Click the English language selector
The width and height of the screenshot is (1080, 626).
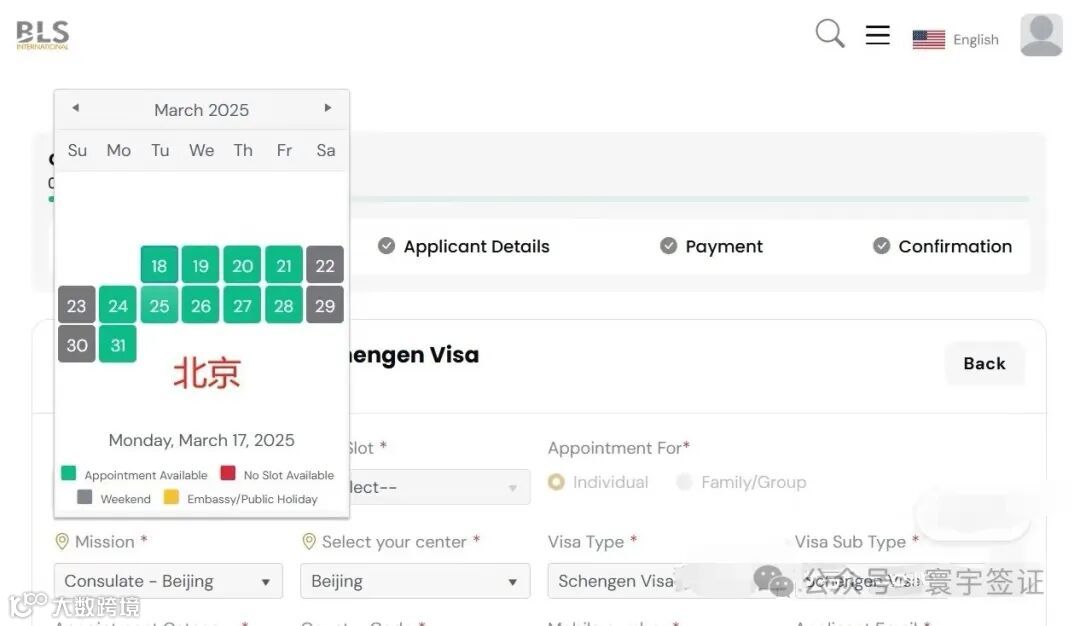(975, 39)
